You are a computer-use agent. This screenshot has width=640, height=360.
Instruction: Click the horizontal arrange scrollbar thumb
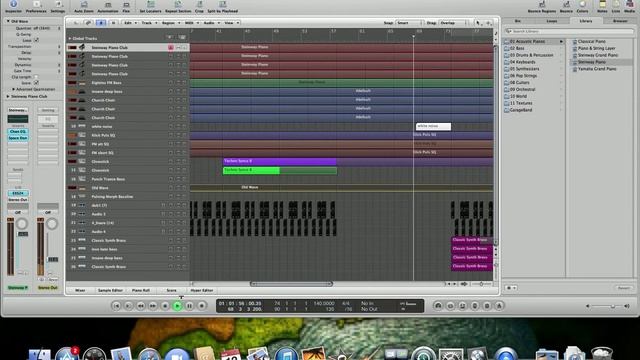(291, 284)
